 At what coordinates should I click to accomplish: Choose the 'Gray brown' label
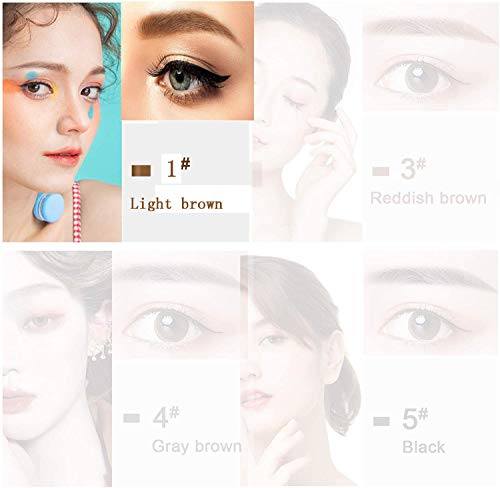(197, 446)
